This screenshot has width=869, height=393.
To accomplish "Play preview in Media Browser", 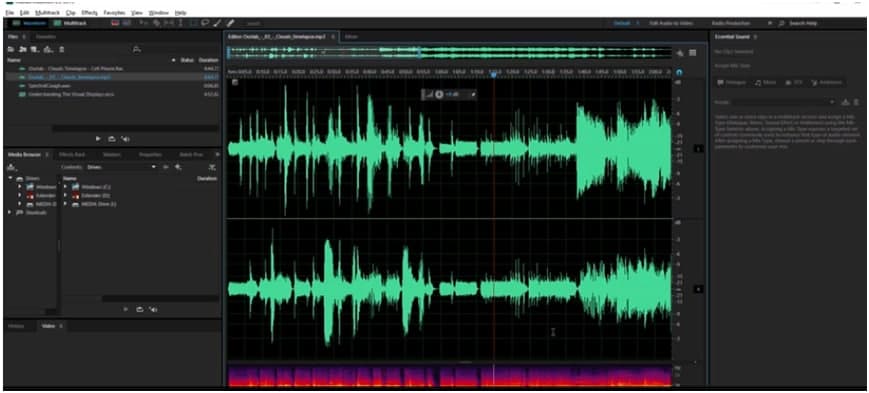I will (x=125, y=309).
